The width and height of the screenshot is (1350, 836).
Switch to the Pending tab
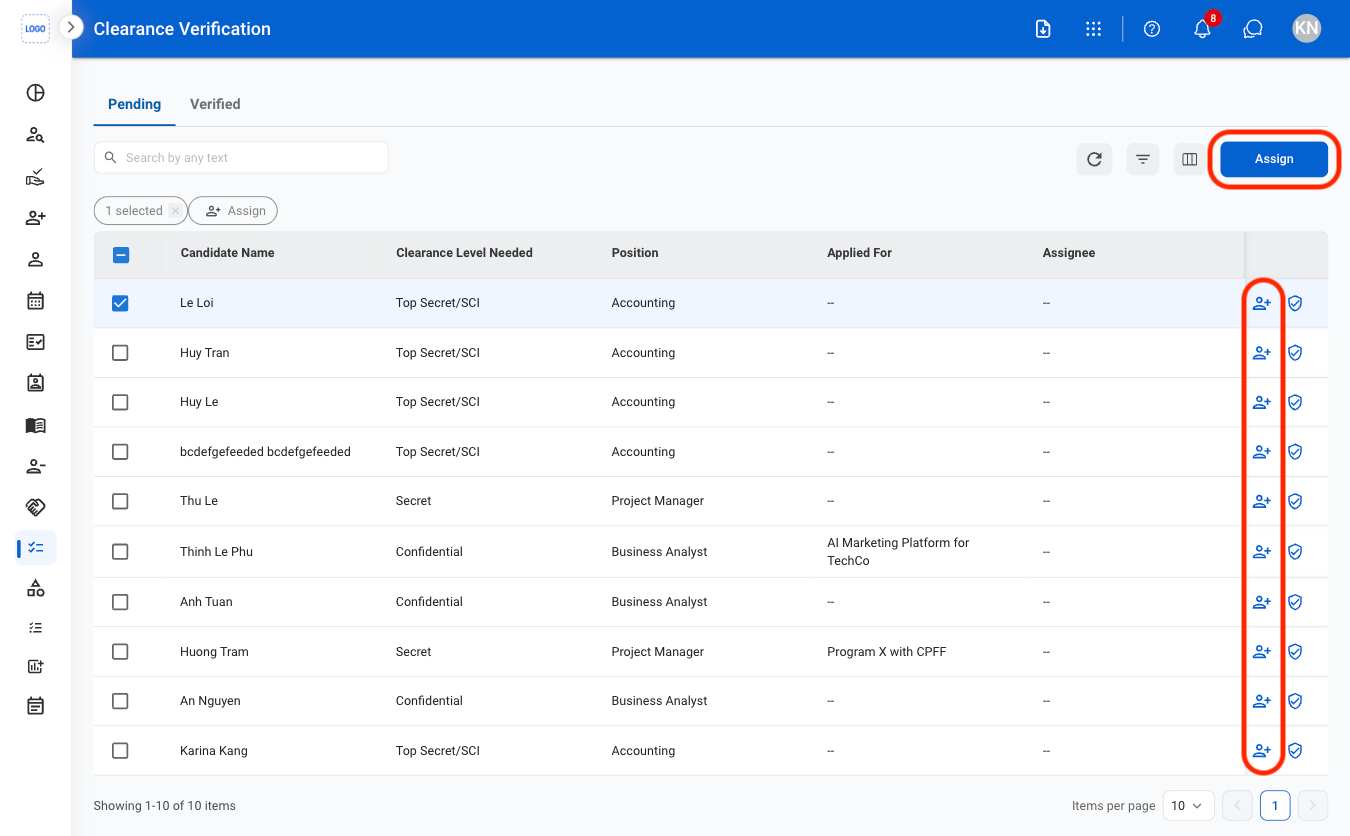[134, 104]
